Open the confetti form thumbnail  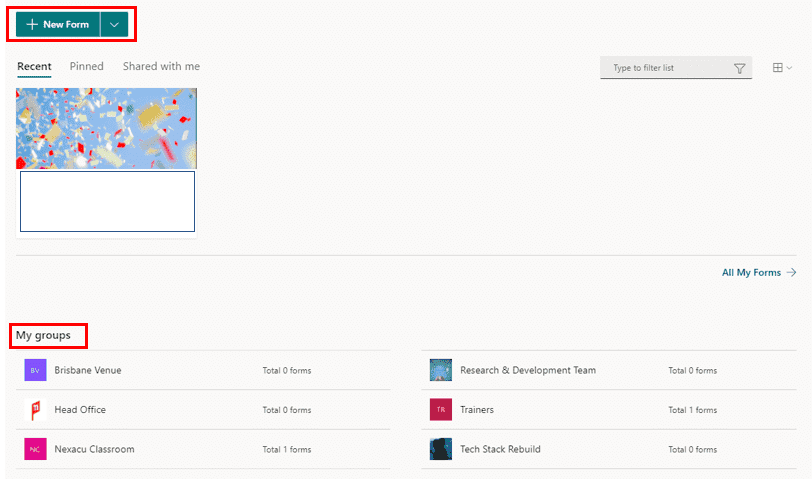point(106,128)
